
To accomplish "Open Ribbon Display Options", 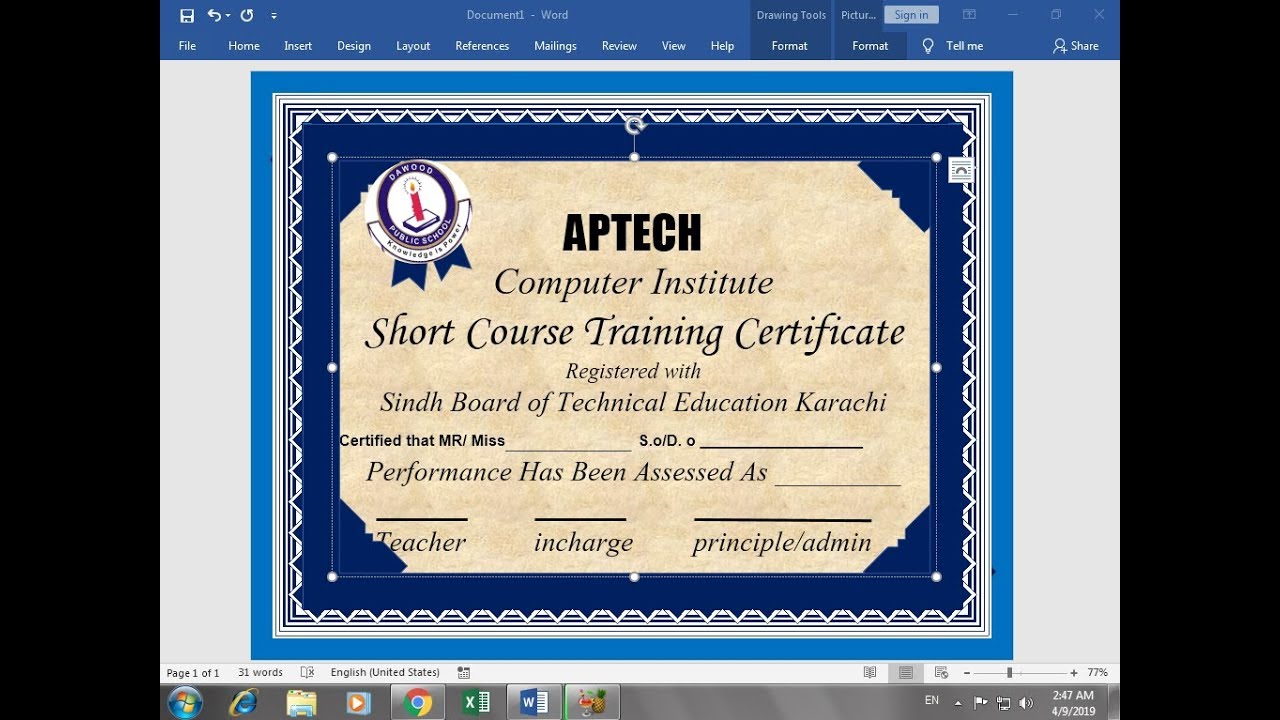I will click(x=969, y=15).
